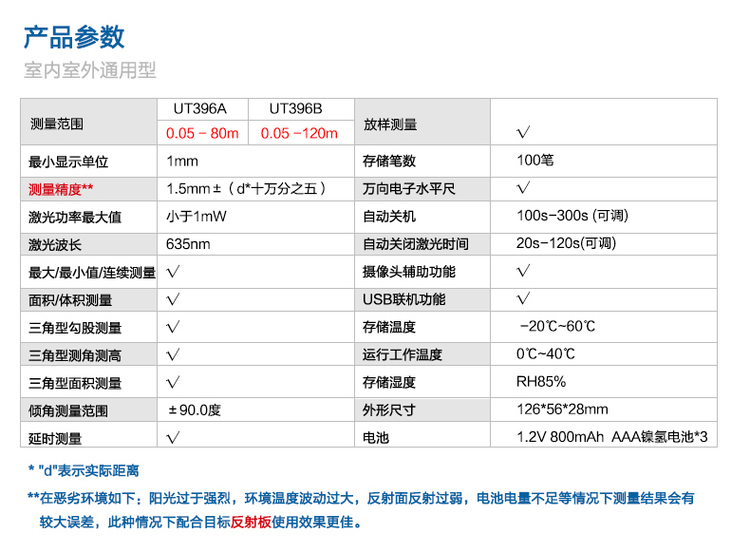Click the checkmark next to 延时测量
This screenshot has width=750, height=553.
(x=173, y=437)
